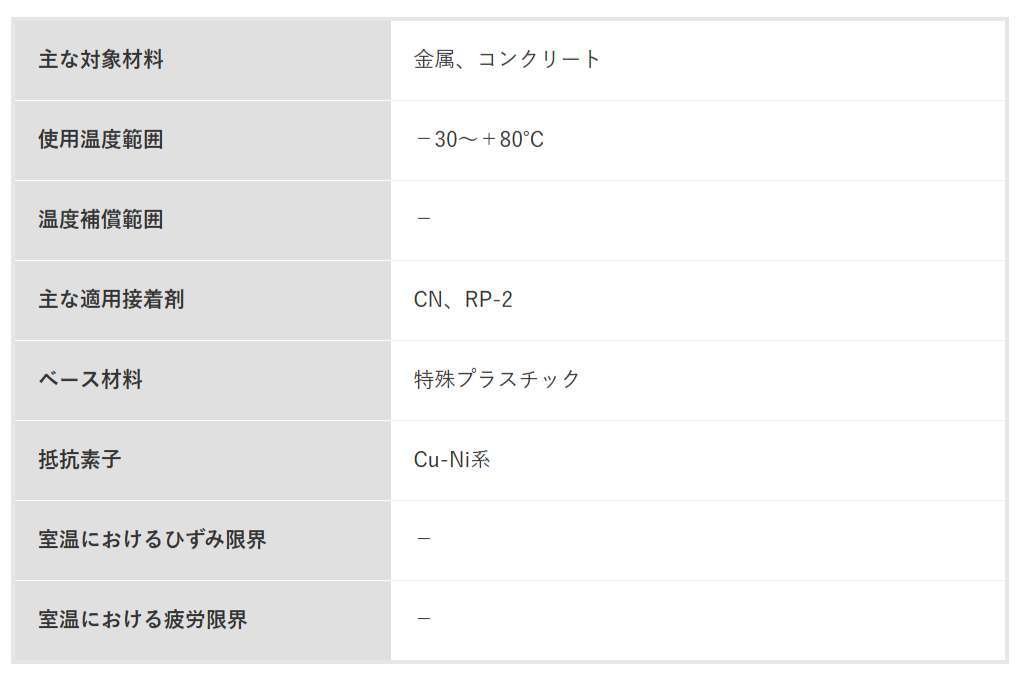
Task: Click the dash value beside ひずみ限界
Action: click(x=424, y=539)
